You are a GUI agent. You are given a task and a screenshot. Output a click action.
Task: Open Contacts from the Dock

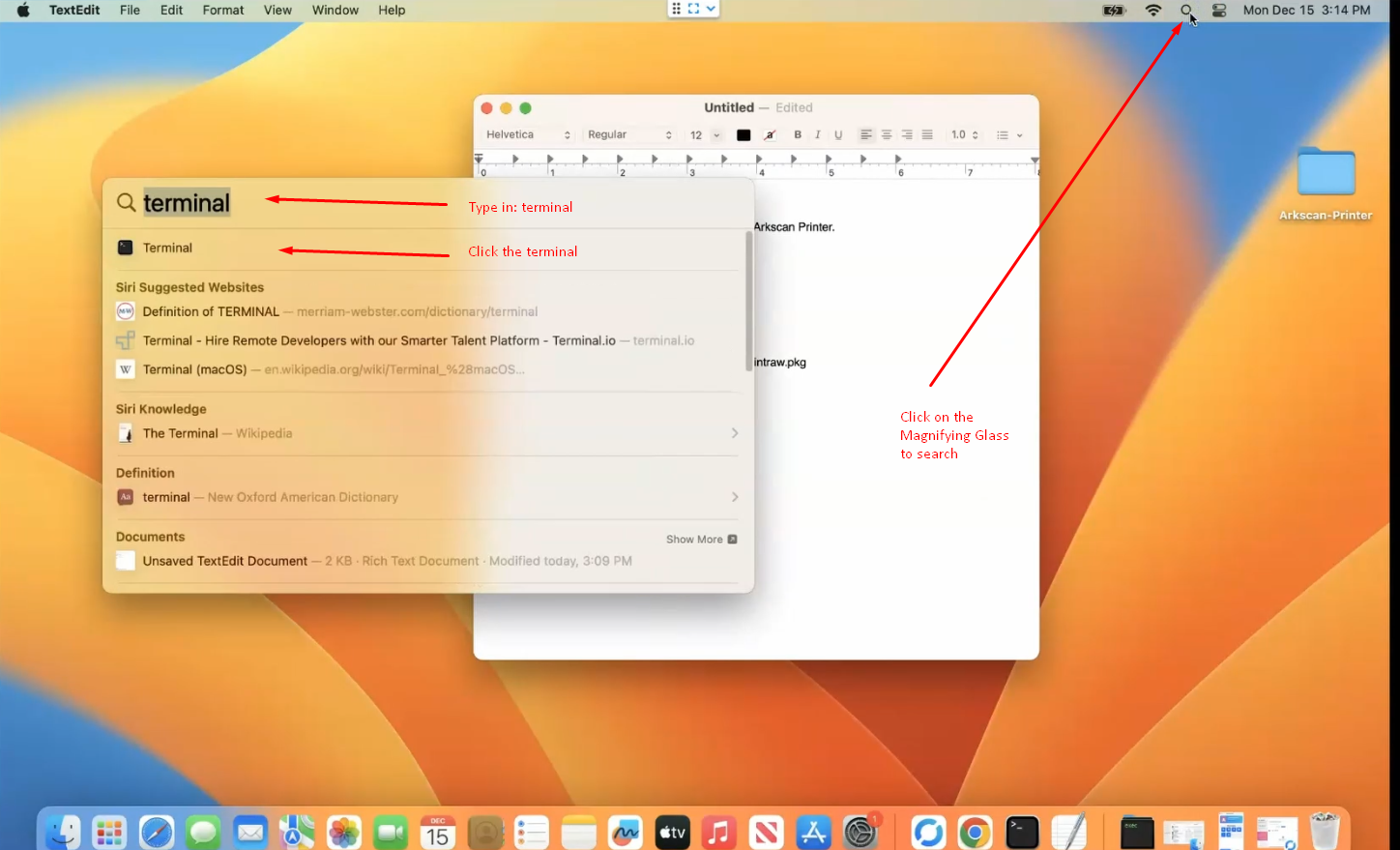click(x=484, y=832)
